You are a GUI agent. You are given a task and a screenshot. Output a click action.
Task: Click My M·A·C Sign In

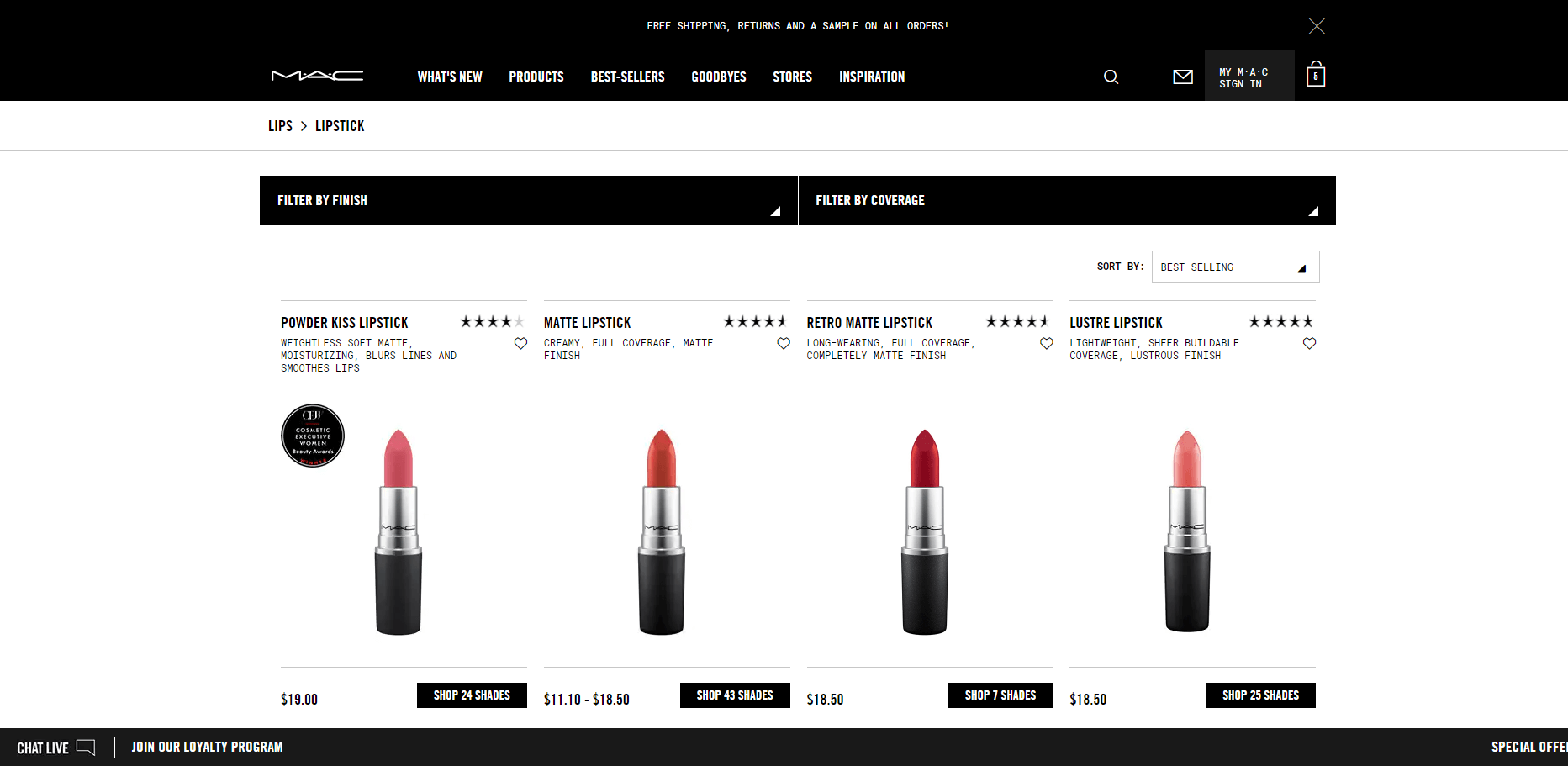coord(1249,77)
